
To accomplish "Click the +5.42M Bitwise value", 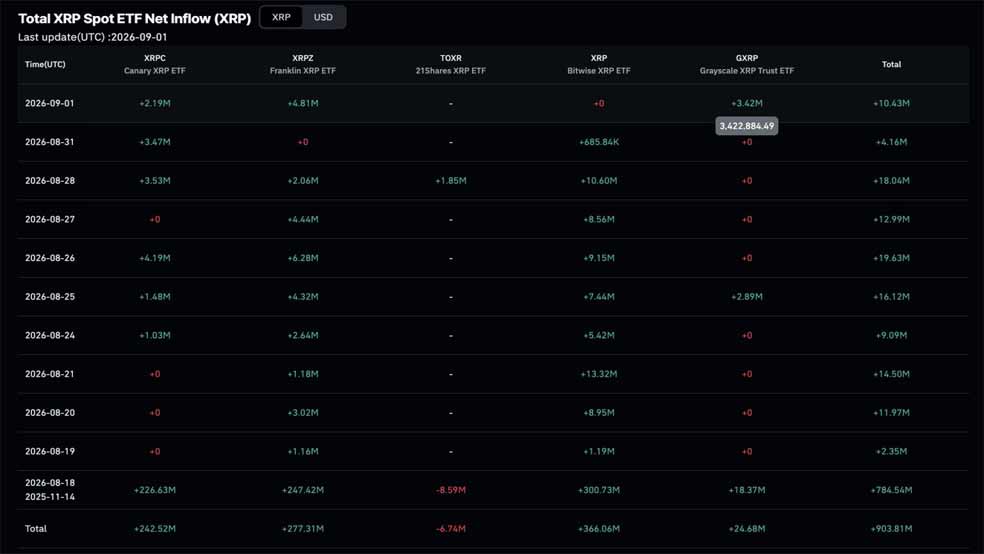I will [599, 336].
